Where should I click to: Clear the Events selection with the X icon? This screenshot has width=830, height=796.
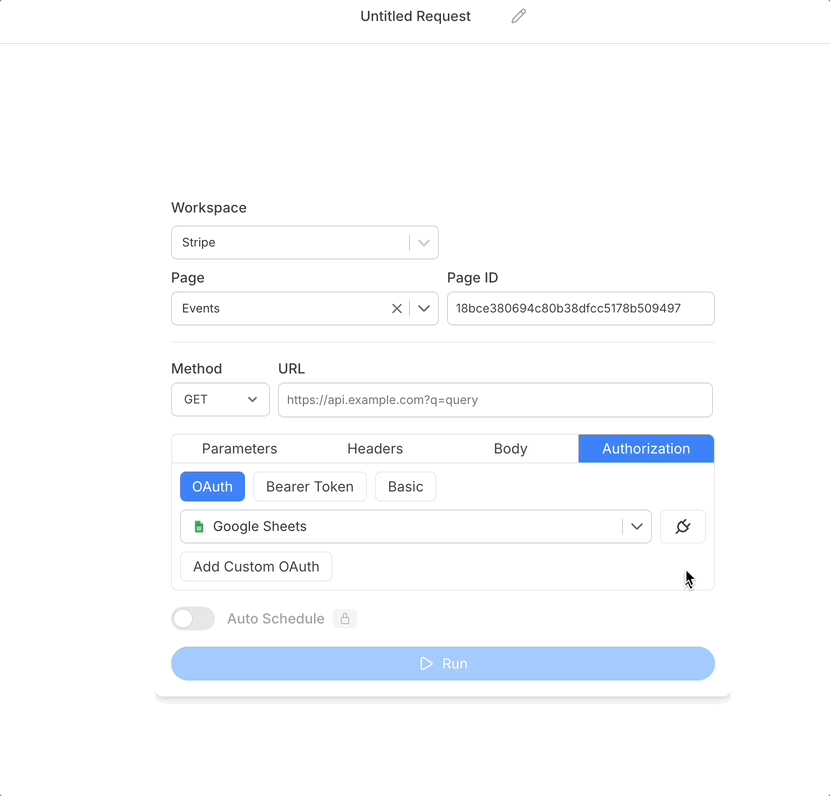click(x=397, y=308)
